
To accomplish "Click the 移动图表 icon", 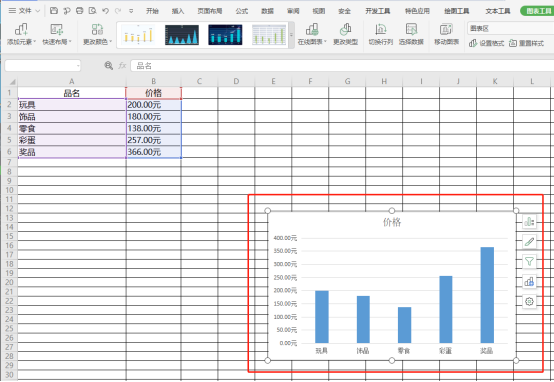I will click(446, 34).
